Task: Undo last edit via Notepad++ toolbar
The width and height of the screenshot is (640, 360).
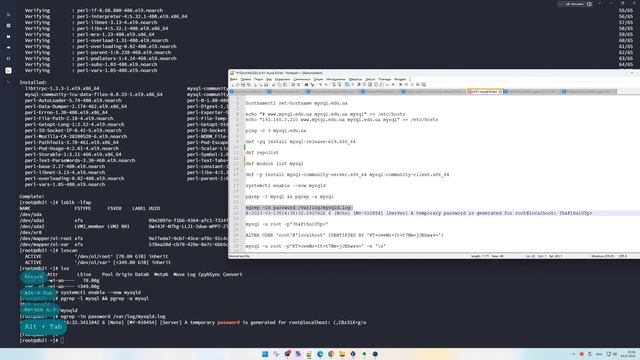Action: click(293, 84)
